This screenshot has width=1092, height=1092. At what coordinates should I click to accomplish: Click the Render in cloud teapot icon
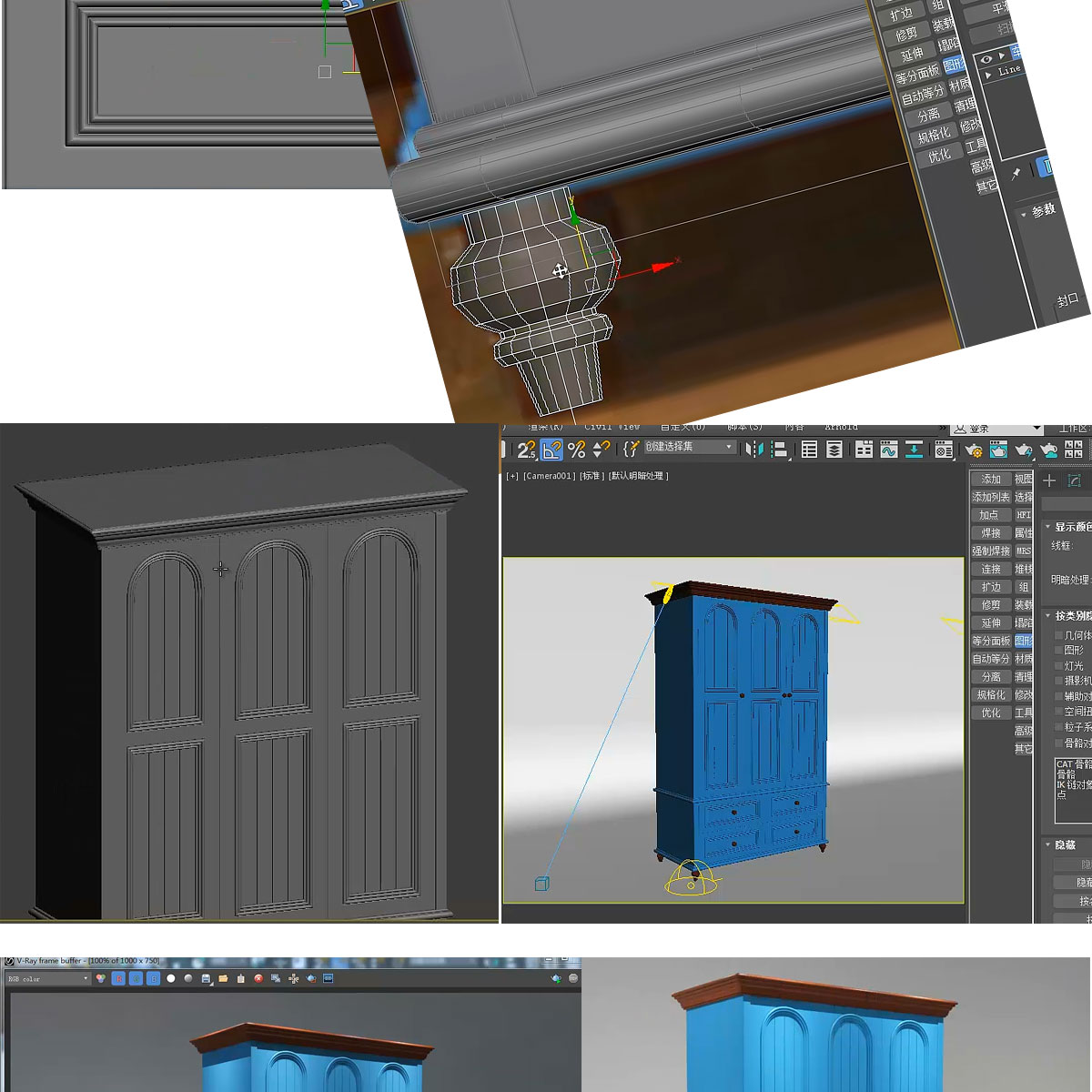click(x=1048, y=450)
